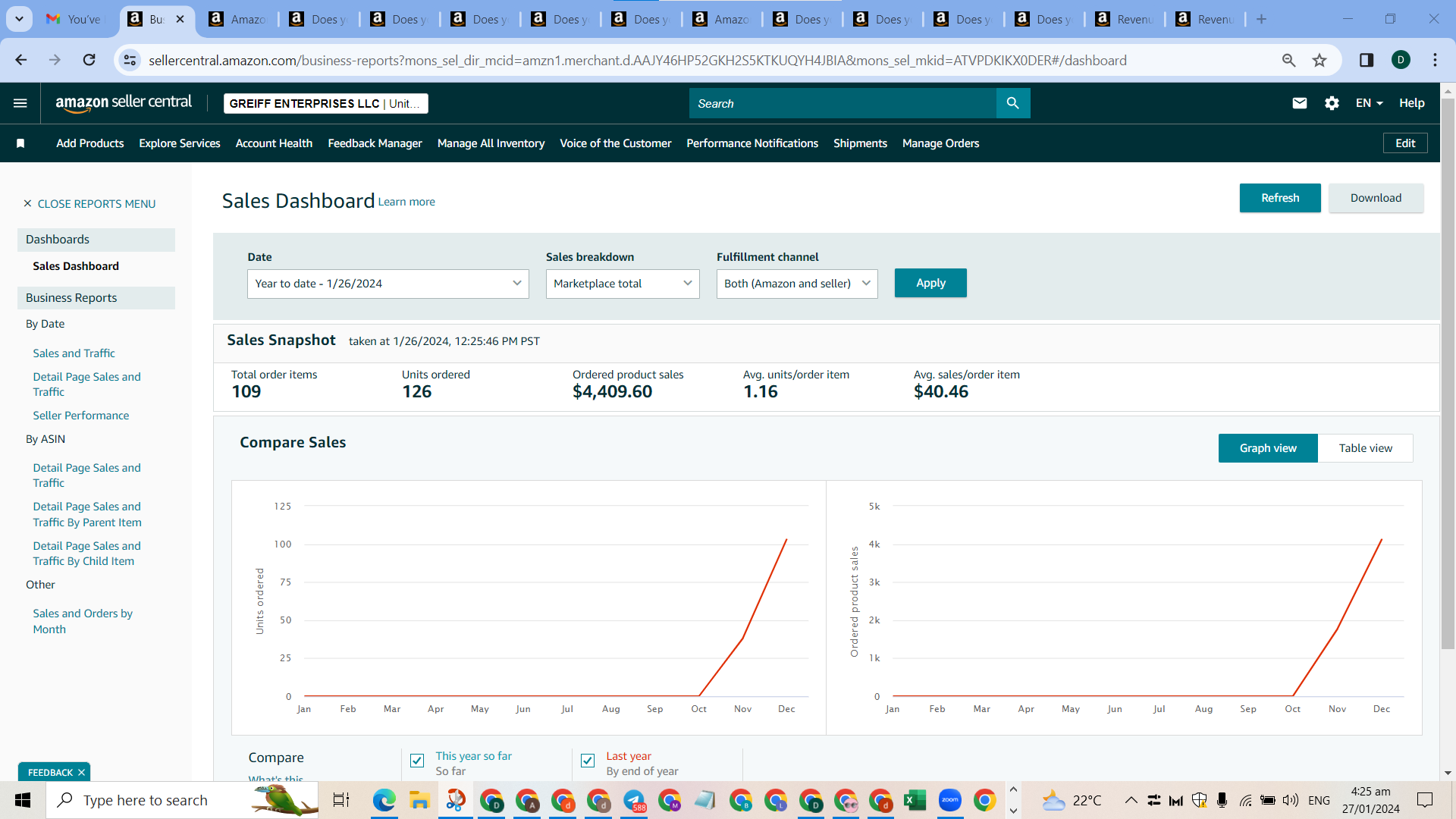This screenshot has height=819, width=1456.
Task: Expand the Fulfillment channel dropdown
Action: 797,284
